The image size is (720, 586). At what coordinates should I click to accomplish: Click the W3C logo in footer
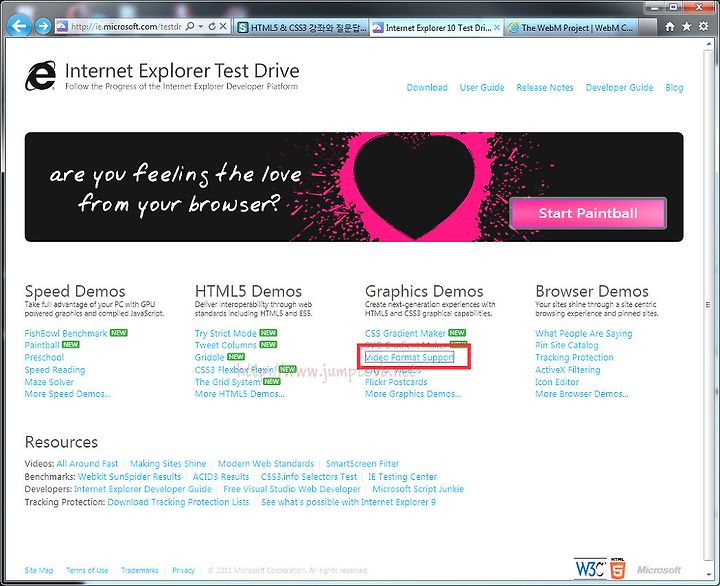590,569
